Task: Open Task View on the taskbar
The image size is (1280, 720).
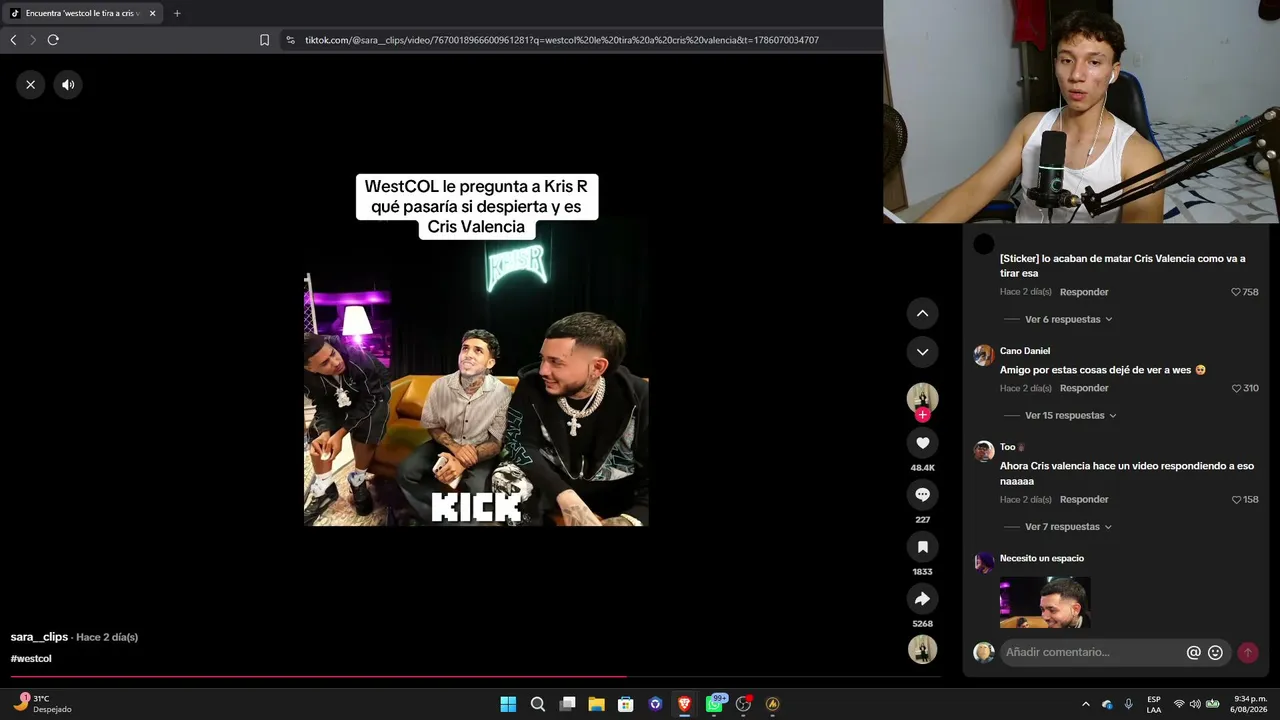Action: coord(567,704)
